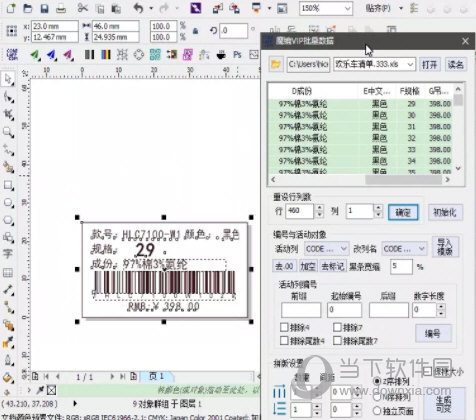Select the 独立页面 radio option

pos(377,411)
